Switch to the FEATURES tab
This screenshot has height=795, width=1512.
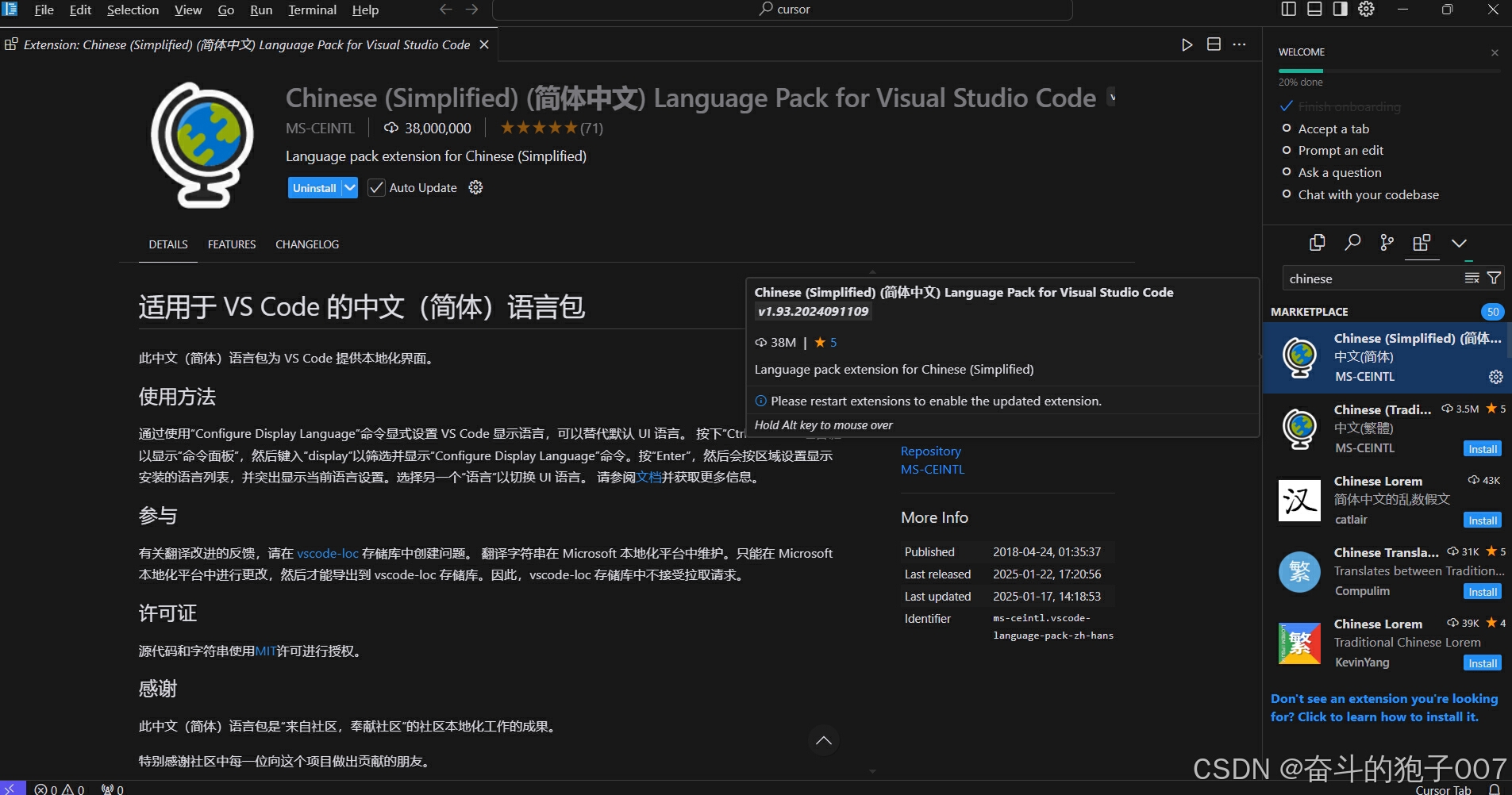(x=232, y=244)
